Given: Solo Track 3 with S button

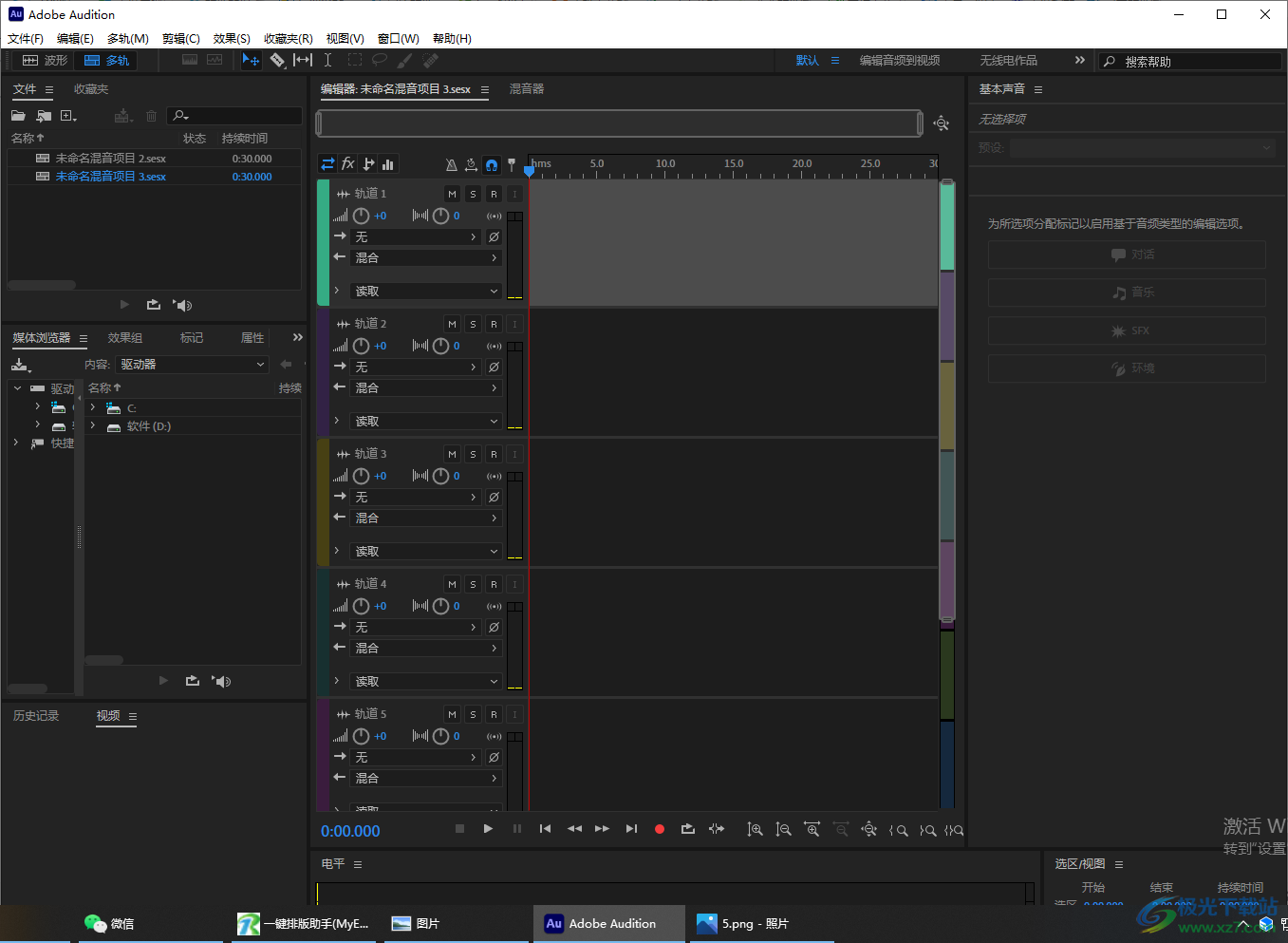Looking at the screenshot, I should click(x=473, y=454).
